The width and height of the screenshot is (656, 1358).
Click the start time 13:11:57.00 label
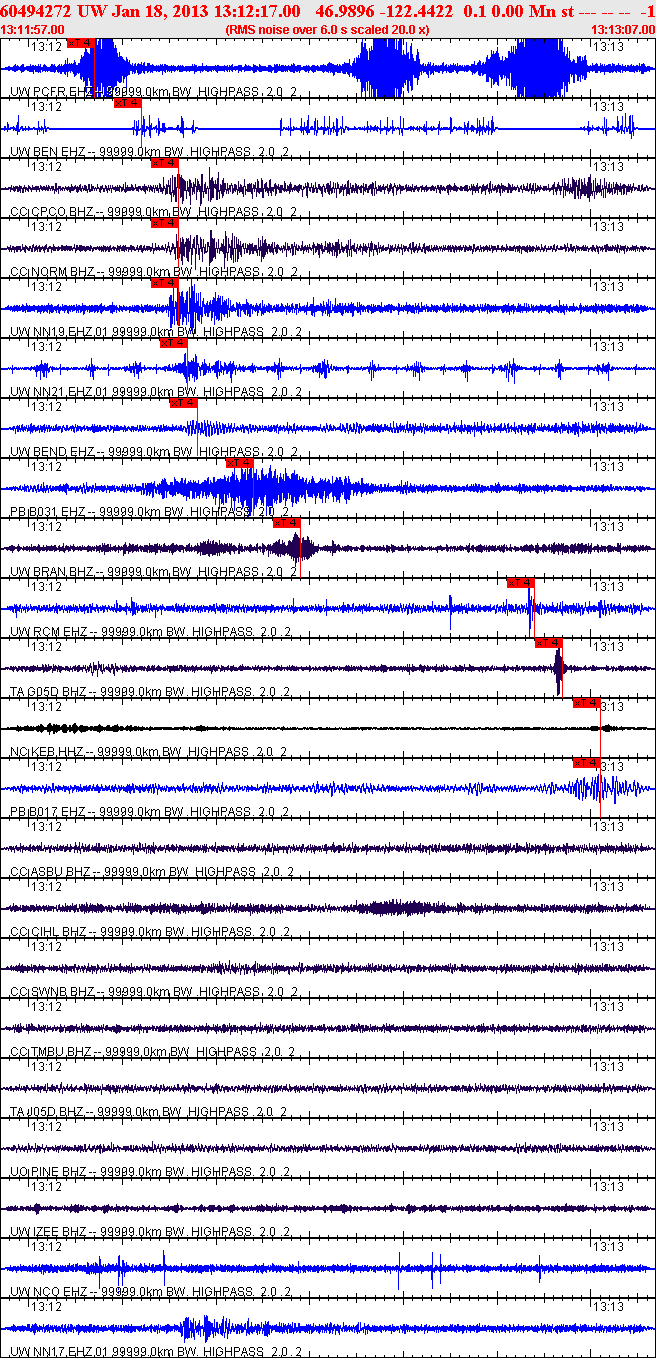pos(32,30)
